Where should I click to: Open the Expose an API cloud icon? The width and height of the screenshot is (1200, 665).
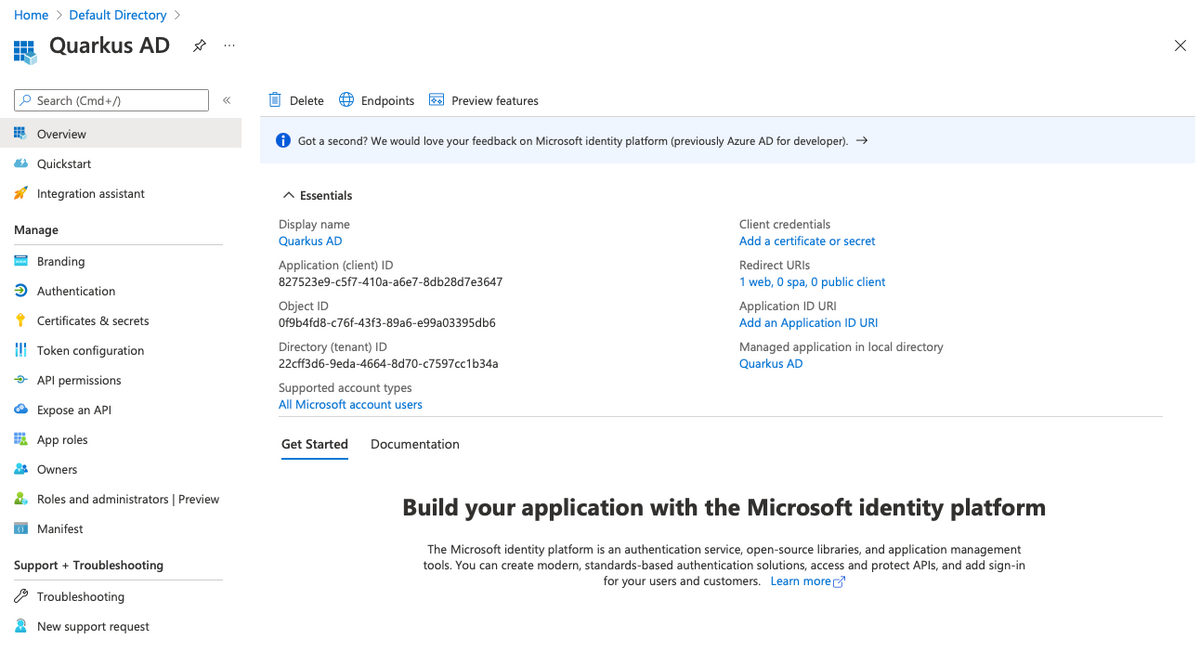20,410
